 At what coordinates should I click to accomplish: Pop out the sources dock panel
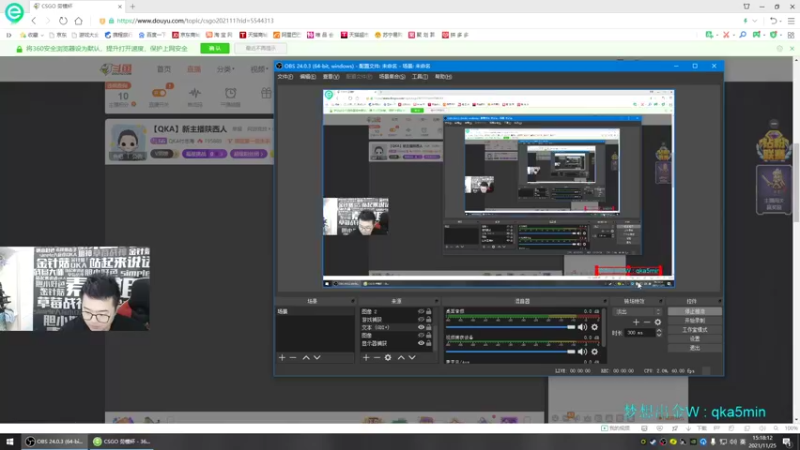436,301
